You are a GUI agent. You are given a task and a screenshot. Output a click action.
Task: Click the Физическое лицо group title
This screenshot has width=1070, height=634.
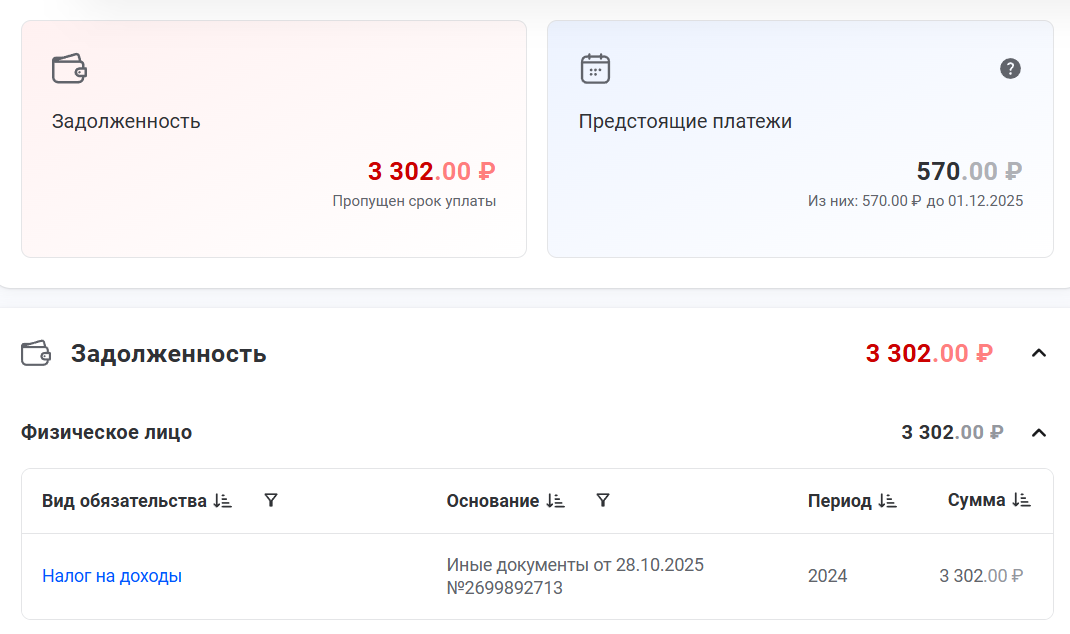click(x=107, y=433)
